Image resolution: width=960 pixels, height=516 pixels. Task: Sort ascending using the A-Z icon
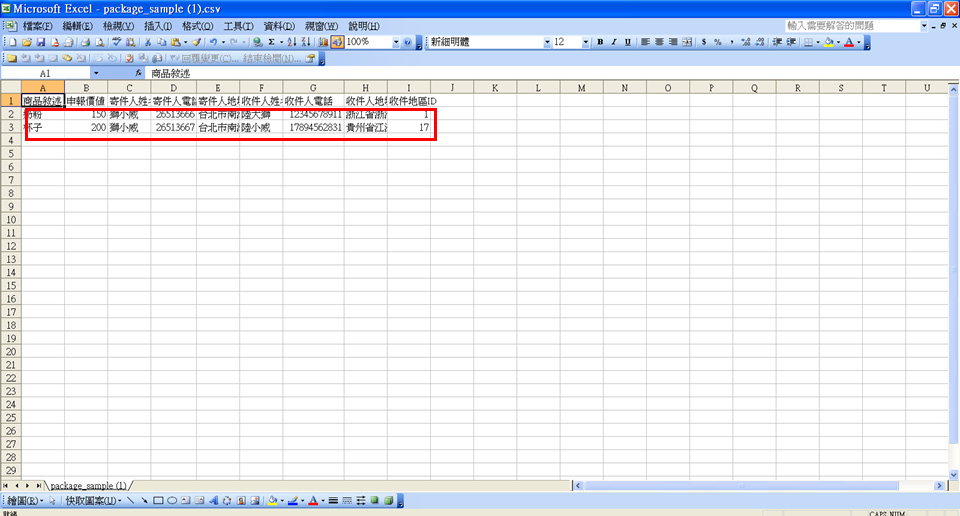(x=290, y=43)
